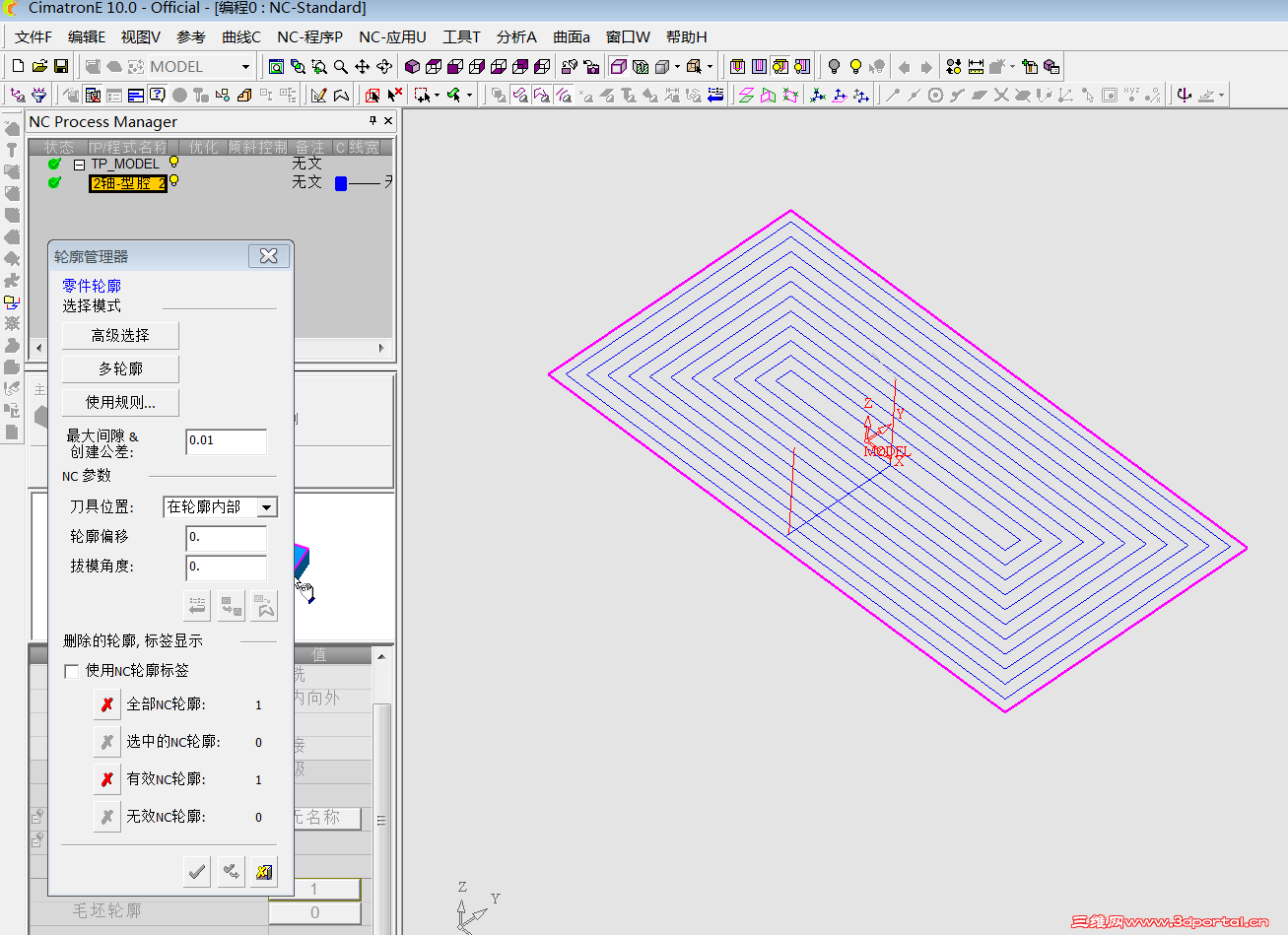The height and width of the screenshot is (935, 1288).
Task: Expand the dropdown arrow next to the grey cube icon
Action: (678, 66)
